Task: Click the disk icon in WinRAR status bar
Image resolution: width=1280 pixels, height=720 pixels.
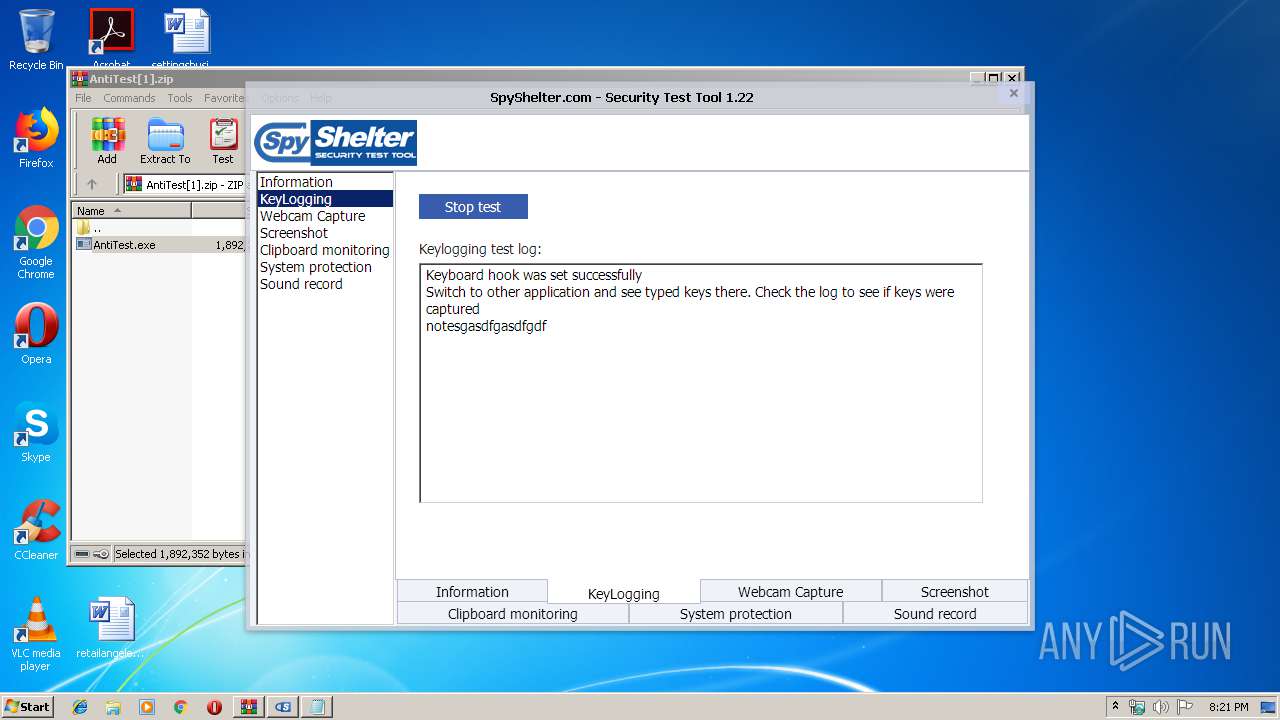Action: pyautogui.click(x=83, y=554)
